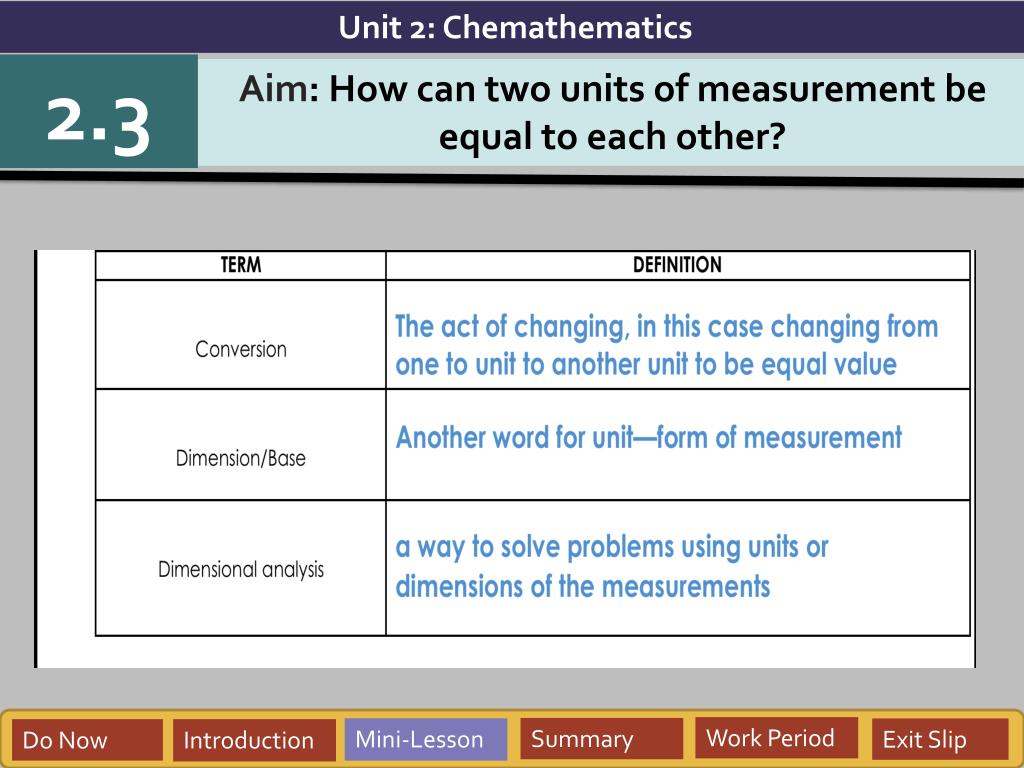Image resolution: width=1024 pixels, height=768 pixels.
Task: Open the Work Period section
Action: coord(776,738)
